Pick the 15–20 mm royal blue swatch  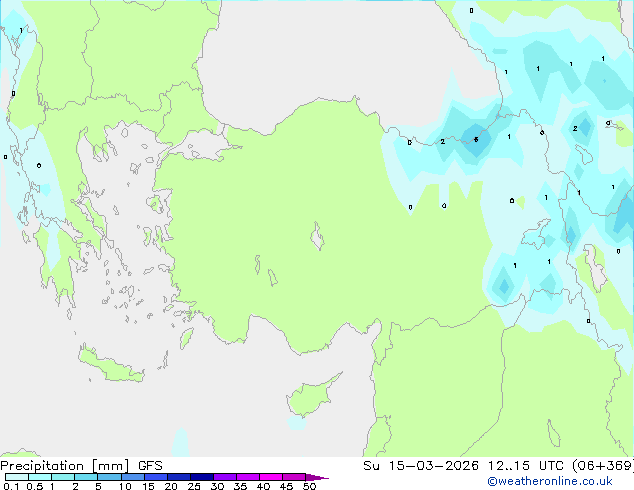pyautogui.click(x=155, y=477)
